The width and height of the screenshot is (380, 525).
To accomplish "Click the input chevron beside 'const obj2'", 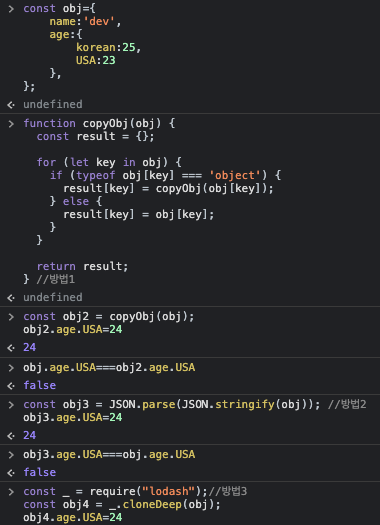I will [11, 317].
